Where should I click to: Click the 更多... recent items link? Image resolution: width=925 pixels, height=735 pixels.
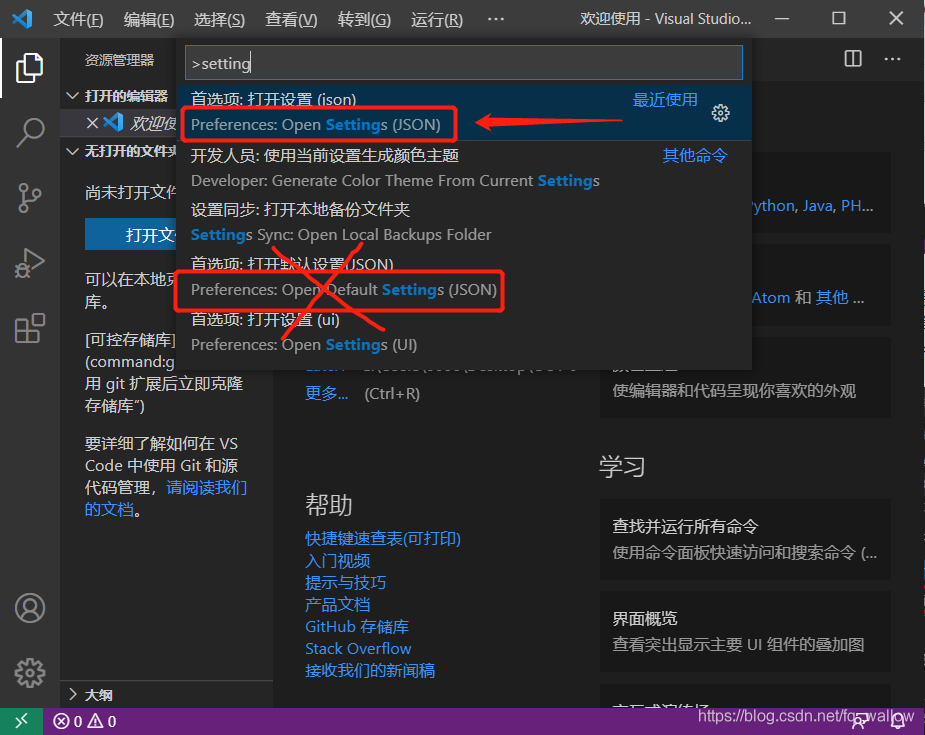(327, 393)
